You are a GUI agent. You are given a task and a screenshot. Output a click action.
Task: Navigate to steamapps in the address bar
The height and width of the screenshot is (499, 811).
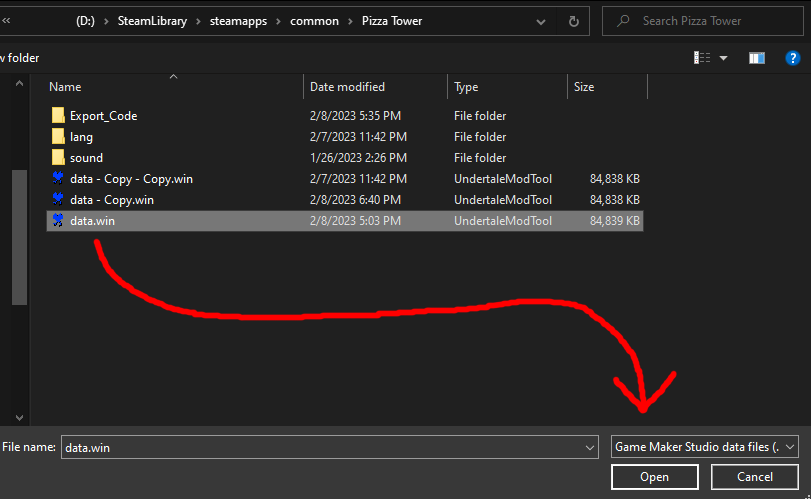click(x=238, y=21)
